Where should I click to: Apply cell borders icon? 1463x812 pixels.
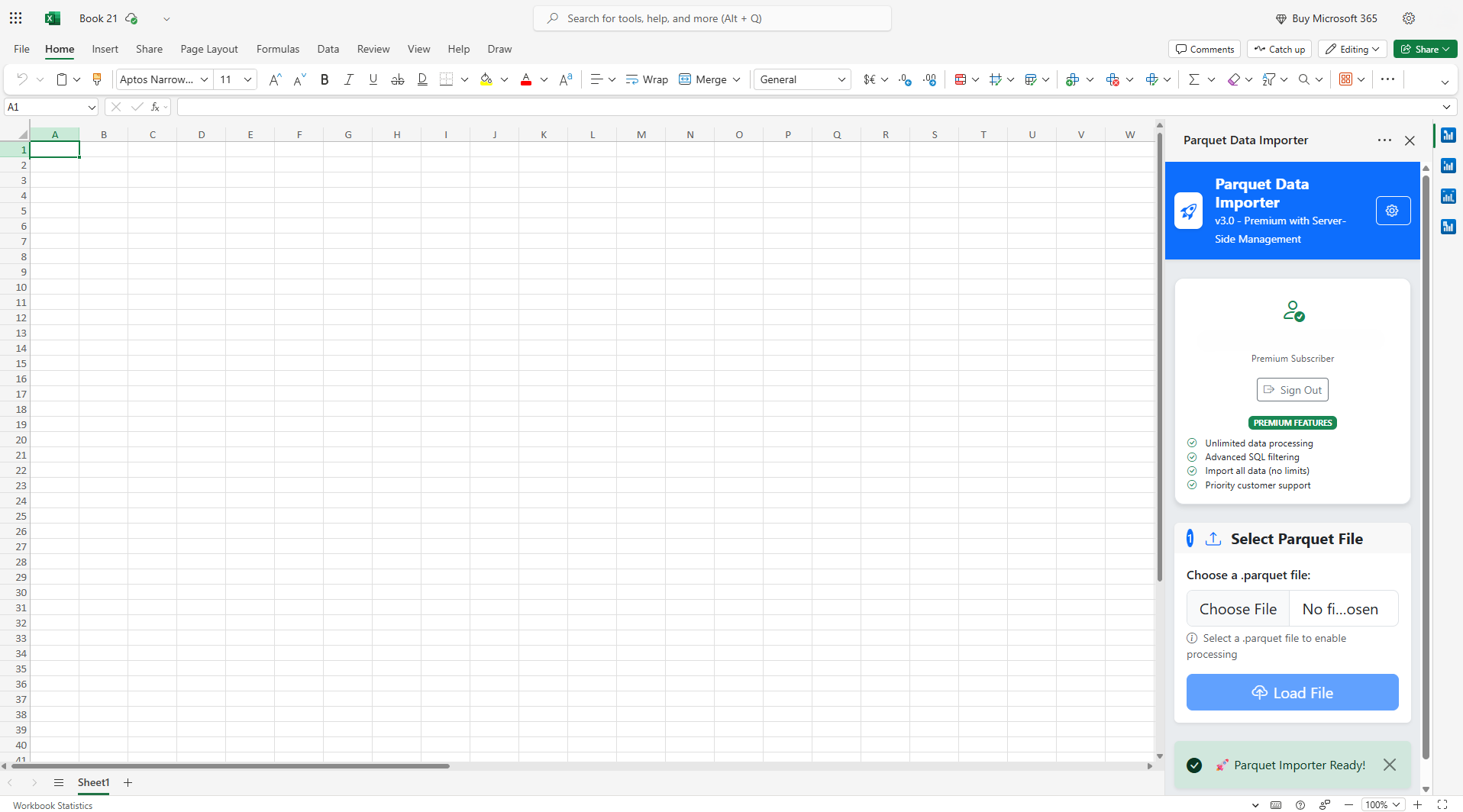[x=447, y=79]
